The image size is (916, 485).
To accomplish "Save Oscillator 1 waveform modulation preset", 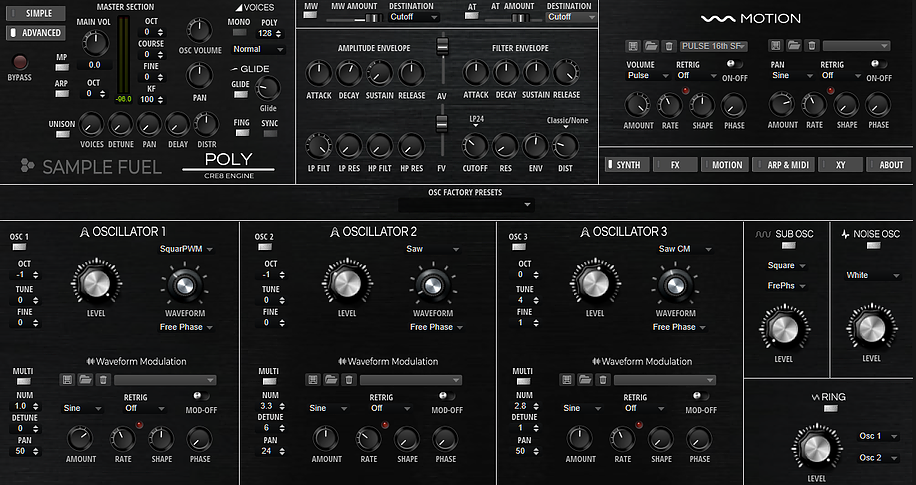I will tap(67, 380).
